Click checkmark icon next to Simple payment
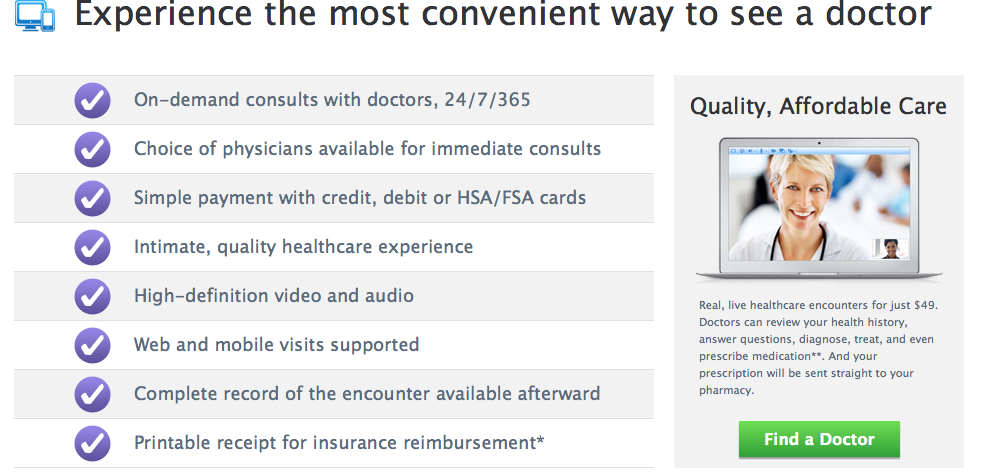998x472 pixels. [x=92, y=198]
